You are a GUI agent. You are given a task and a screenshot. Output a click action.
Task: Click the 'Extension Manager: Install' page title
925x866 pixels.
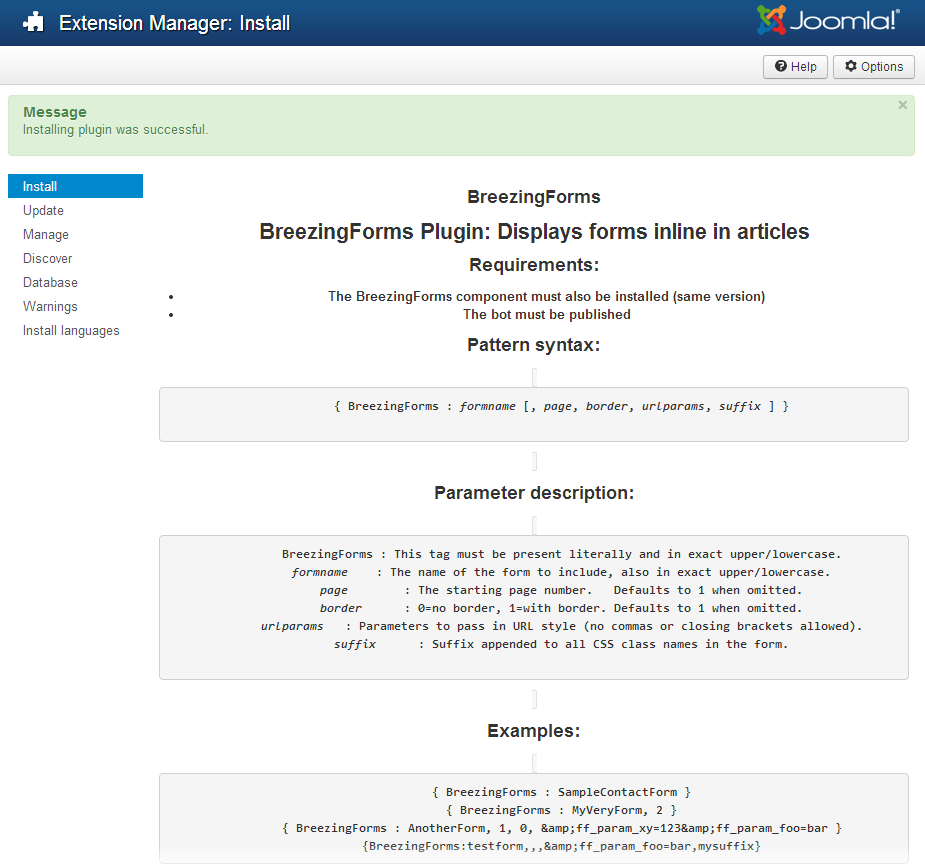pos(175,23)
